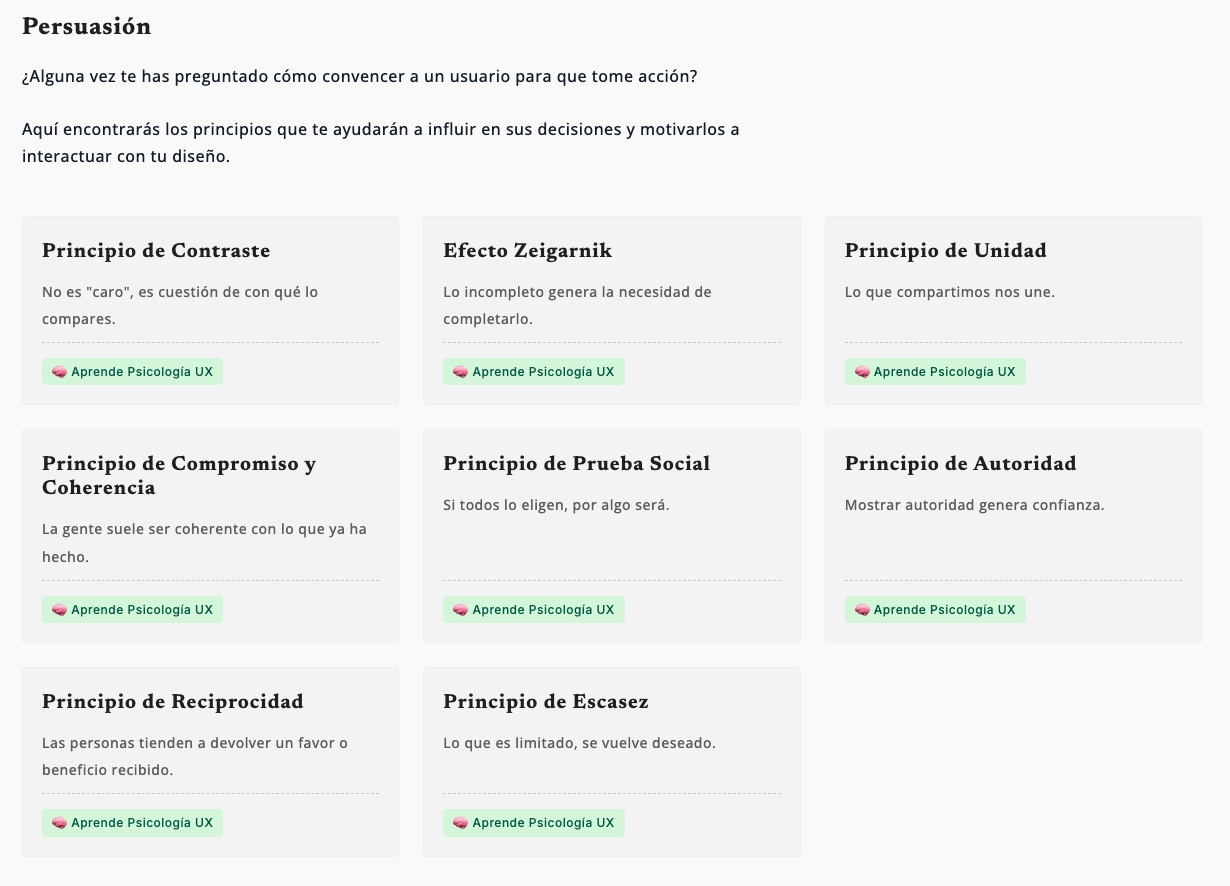Image resolution: width=1230 pixels, height=886 pixels.
Task: Click brain icon in Prueba Social tag
Action: 460,610
